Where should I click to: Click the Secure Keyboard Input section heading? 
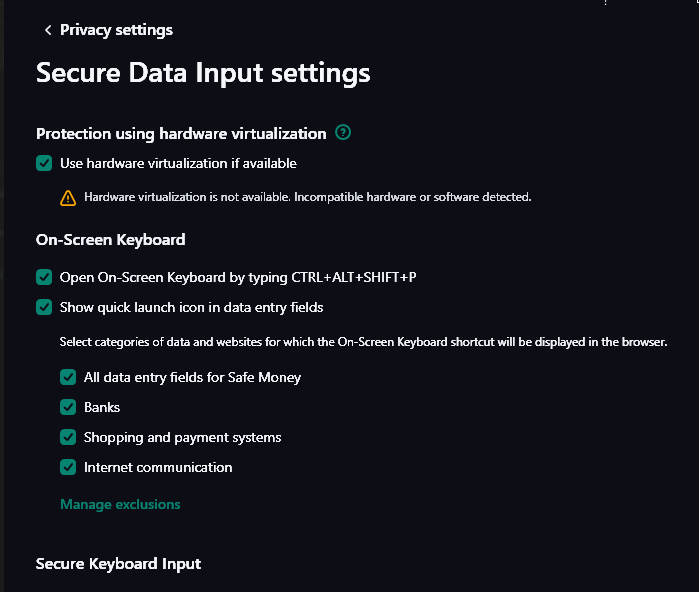click(118, 563)
